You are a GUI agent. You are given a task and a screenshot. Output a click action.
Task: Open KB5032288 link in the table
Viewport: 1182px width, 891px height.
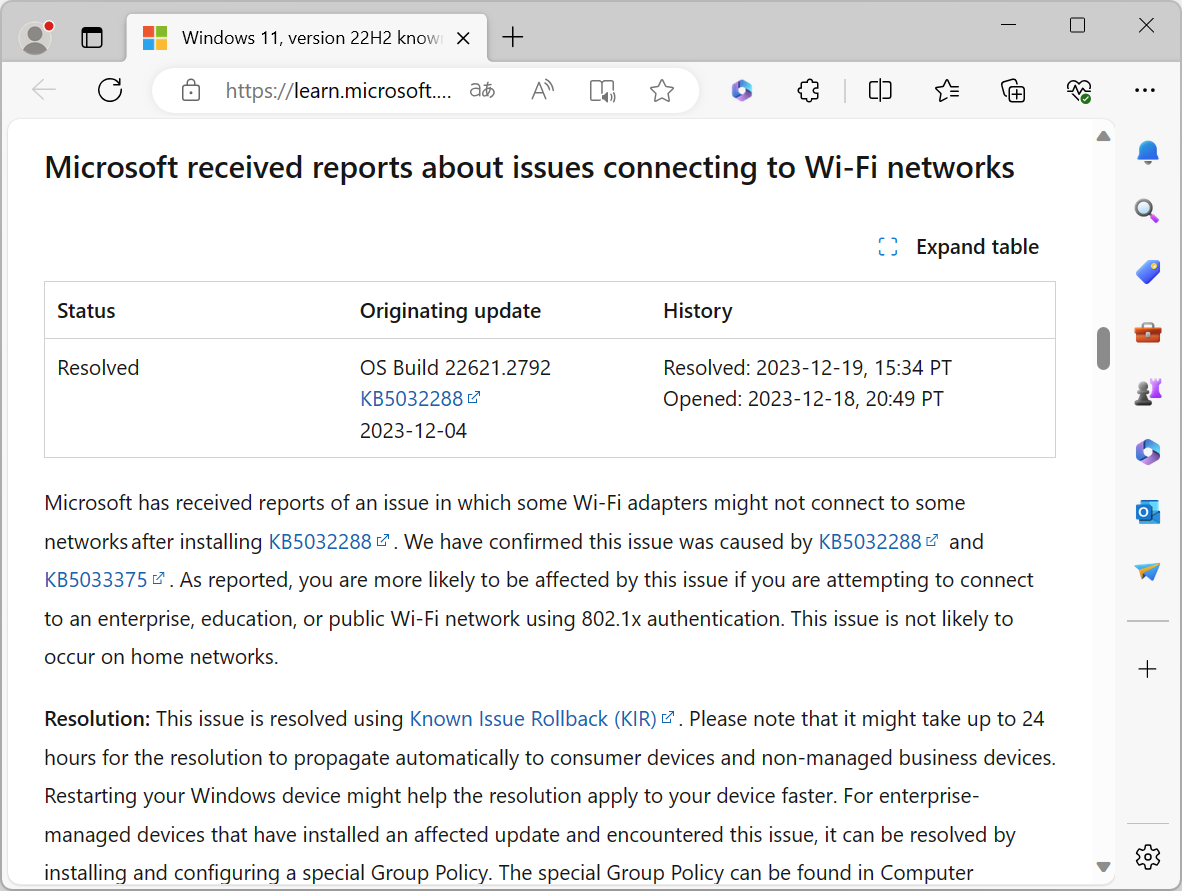click(412, 399)
